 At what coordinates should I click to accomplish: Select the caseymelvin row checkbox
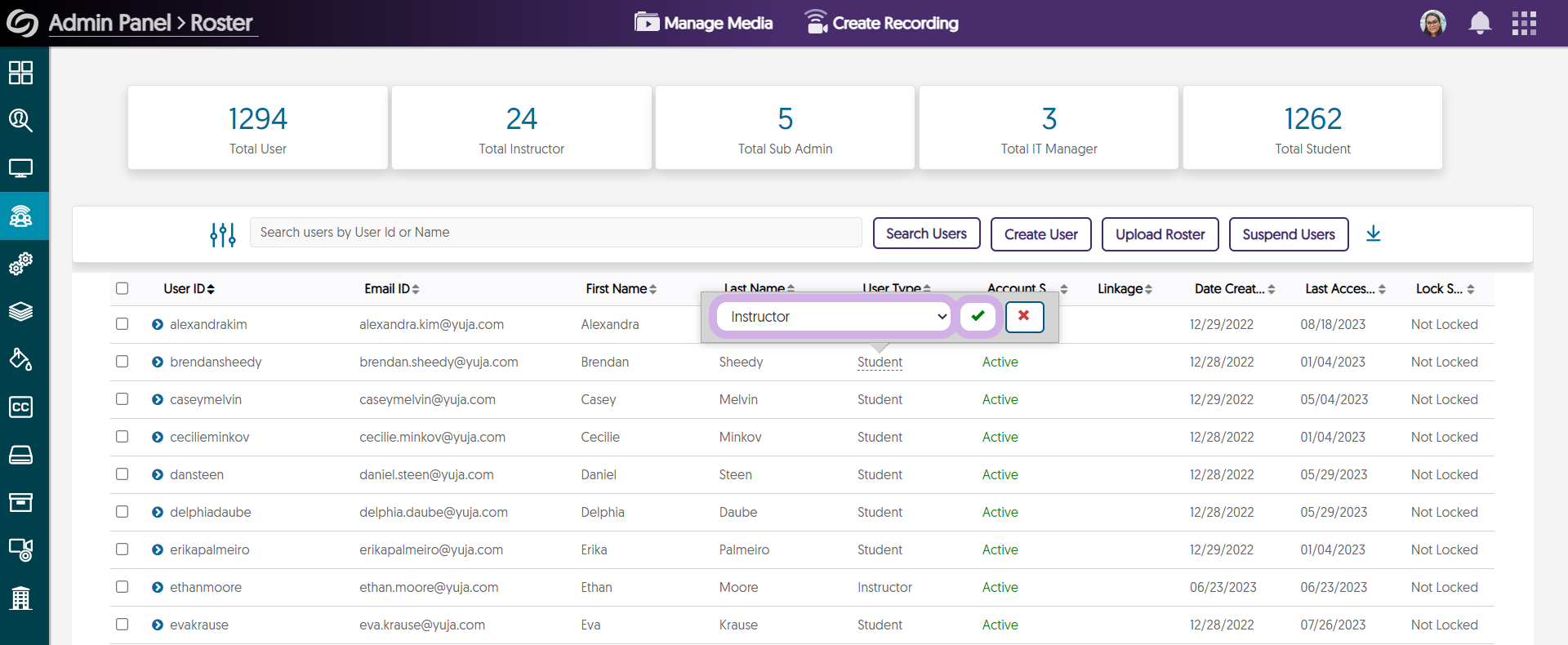coord(122,399)
